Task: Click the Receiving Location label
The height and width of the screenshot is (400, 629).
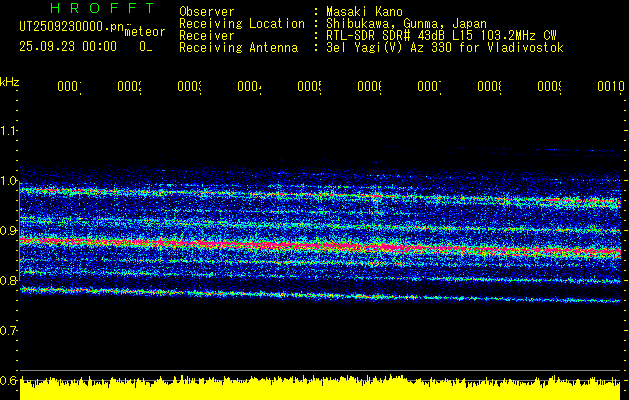Action: (x=242, y=24)
